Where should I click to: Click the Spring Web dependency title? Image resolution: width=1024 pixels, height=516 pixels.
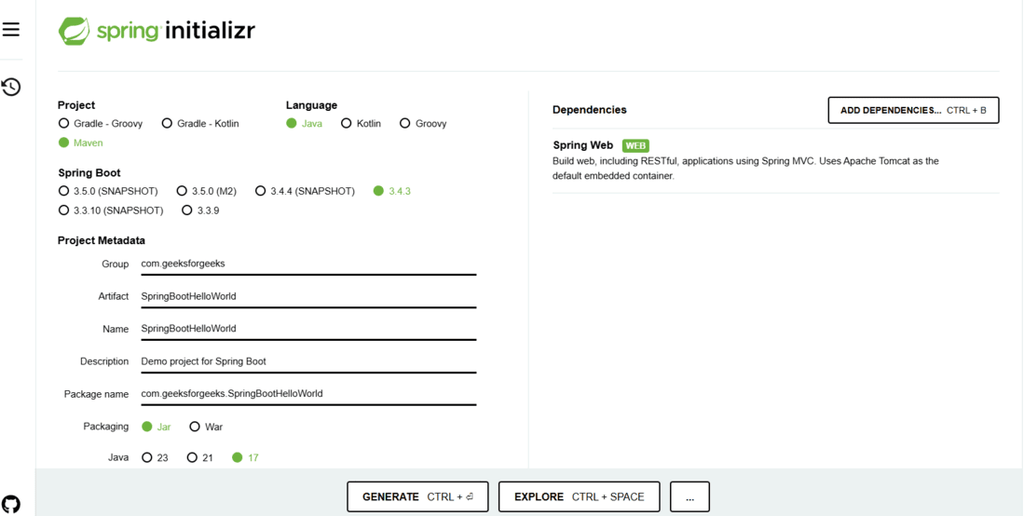pyautogui.click(x=583, y=146)
